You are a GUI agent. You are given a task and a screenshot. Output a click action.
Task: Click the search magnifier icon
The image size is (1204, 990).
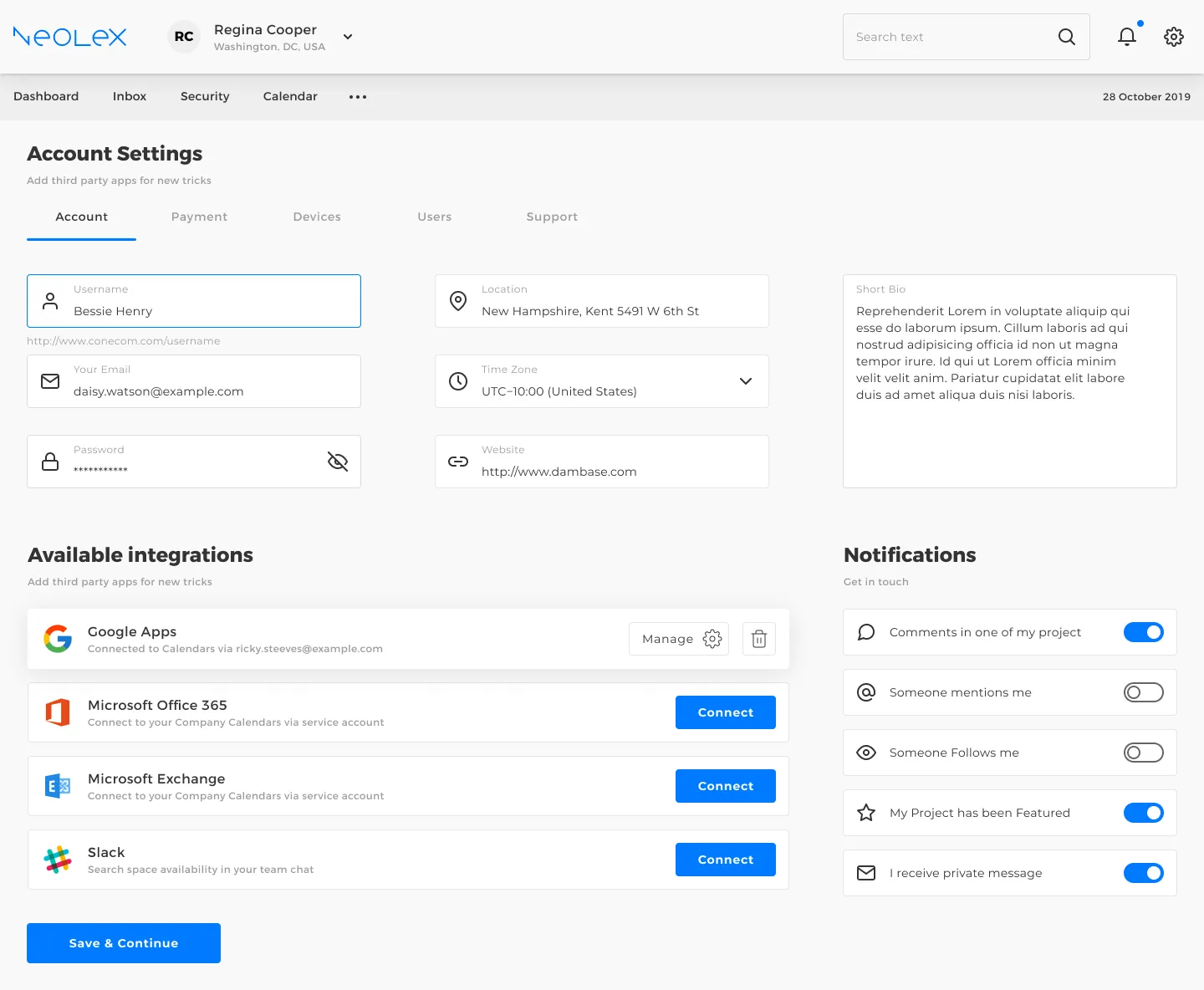(1066, 37)
